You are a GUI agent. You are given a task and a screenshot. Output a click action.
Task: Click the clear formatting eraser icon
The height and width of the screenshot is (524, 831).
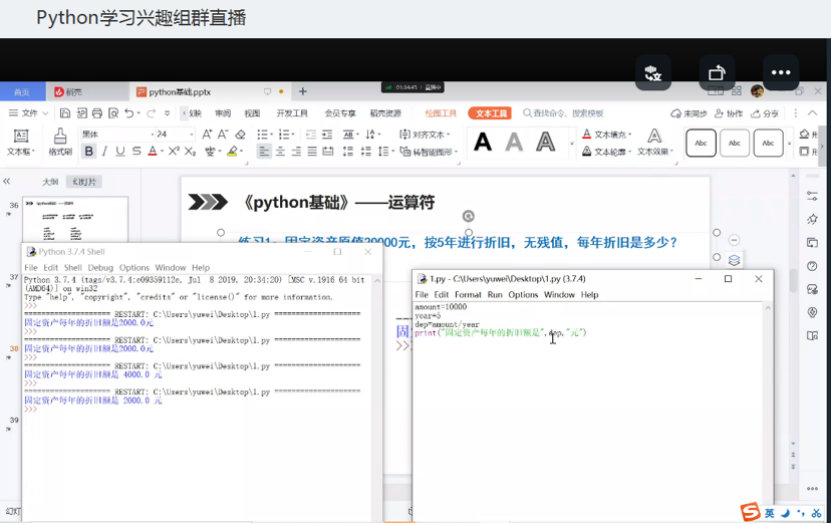tap(240, 134)
